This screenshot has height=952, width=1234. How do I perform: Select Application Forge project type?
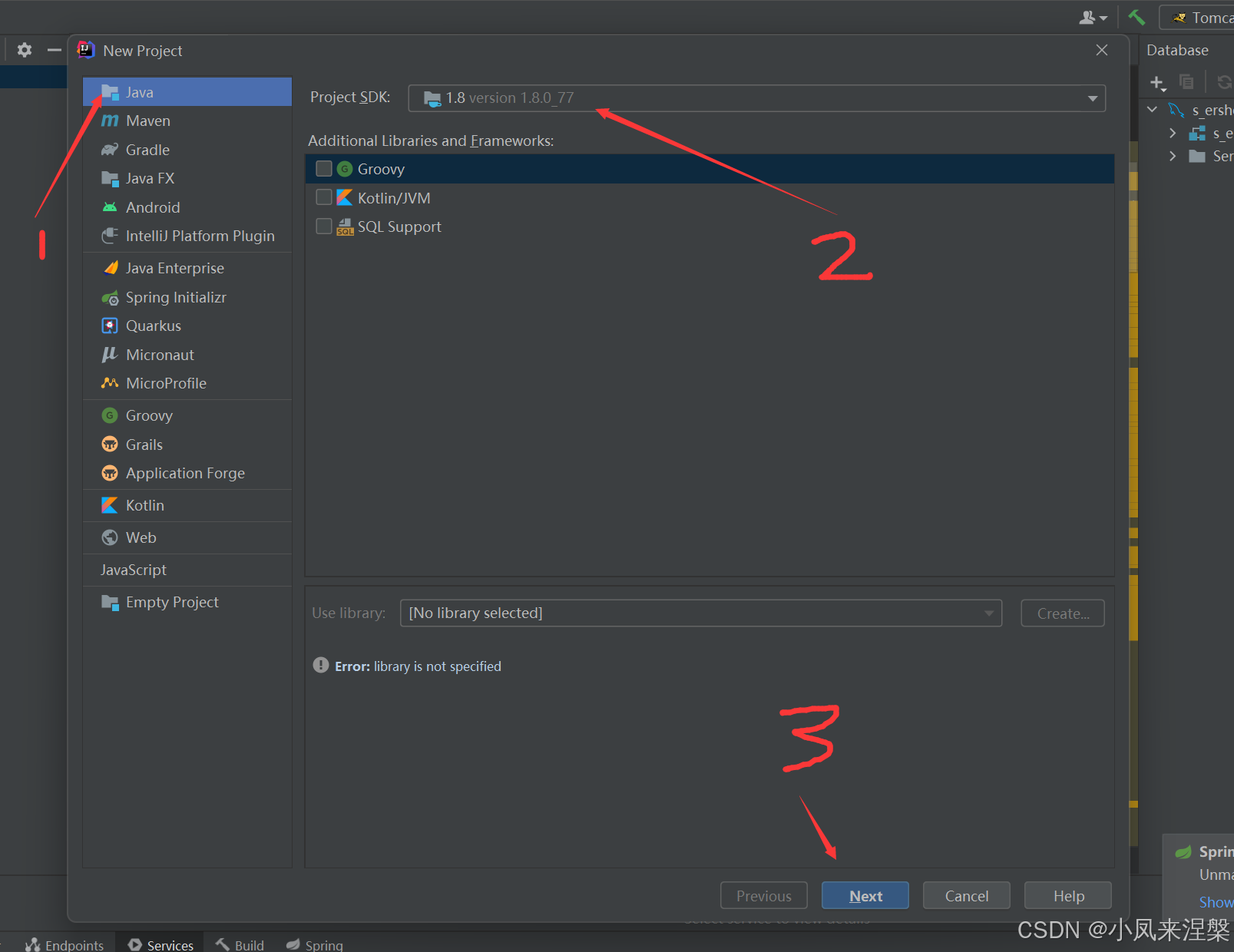[187, 473]
